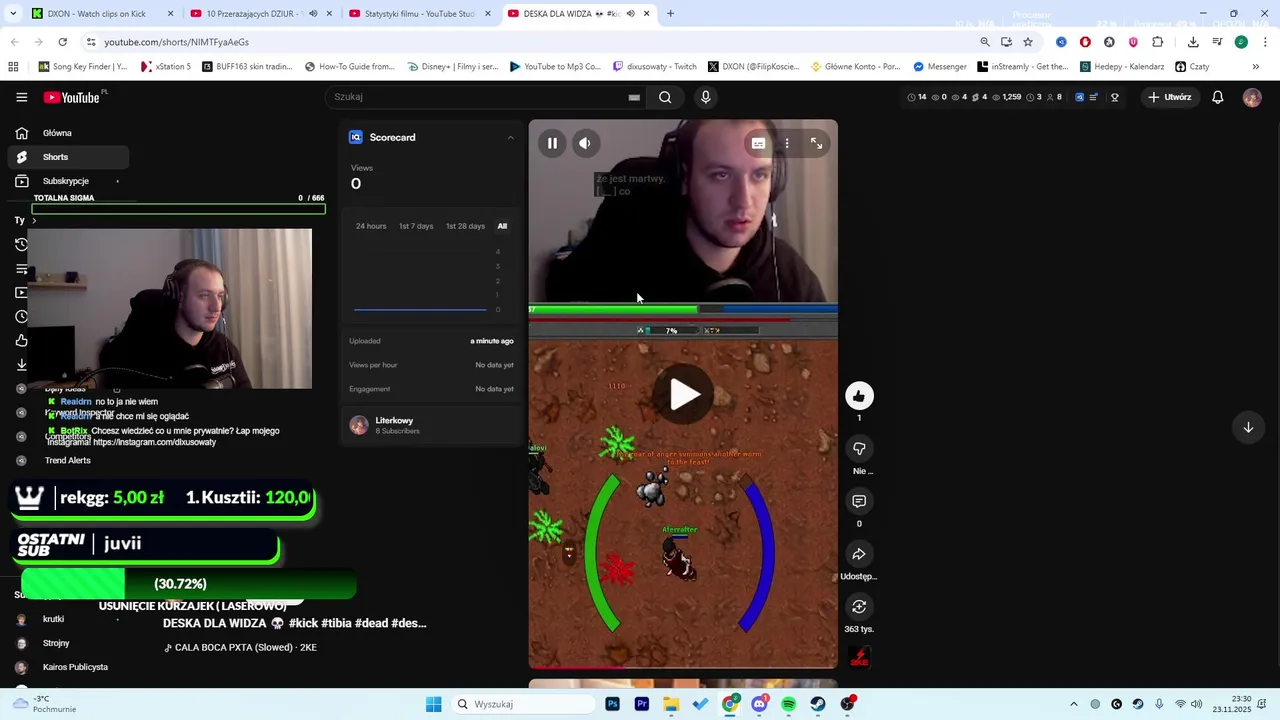
Task: Toggle captions on the Shorts player
Action: pos(758,144)
